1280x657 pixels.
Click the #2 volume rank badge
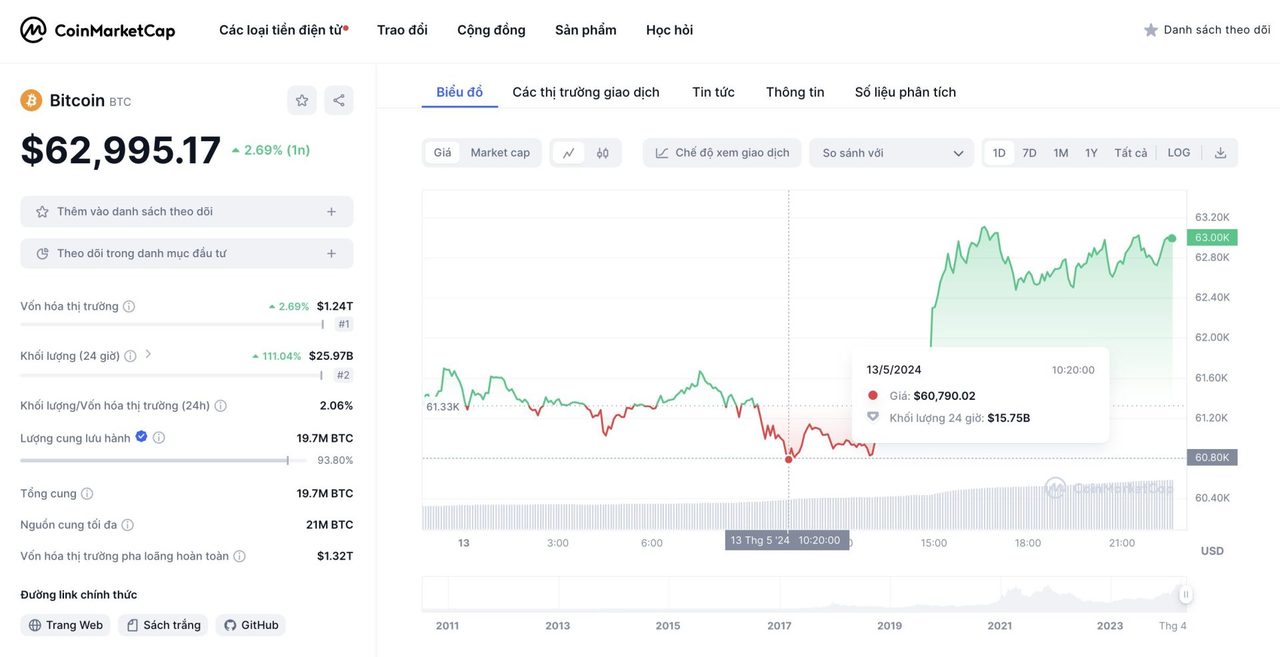tap(343, 375)
